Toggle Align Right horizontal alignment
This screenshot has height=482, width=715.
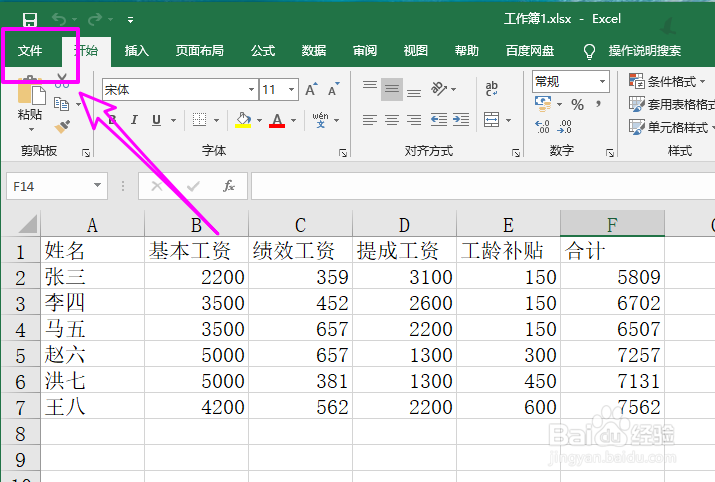414,120
